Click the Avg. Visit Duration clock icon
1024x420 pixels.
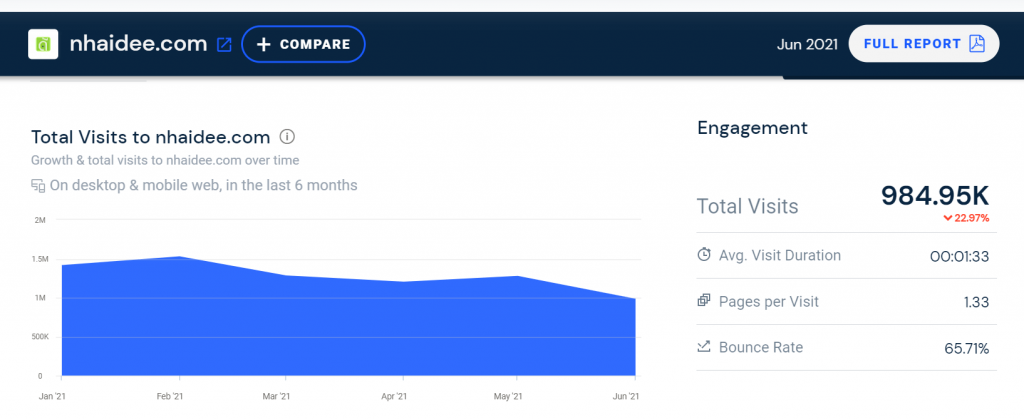click(x=704, y=255)
